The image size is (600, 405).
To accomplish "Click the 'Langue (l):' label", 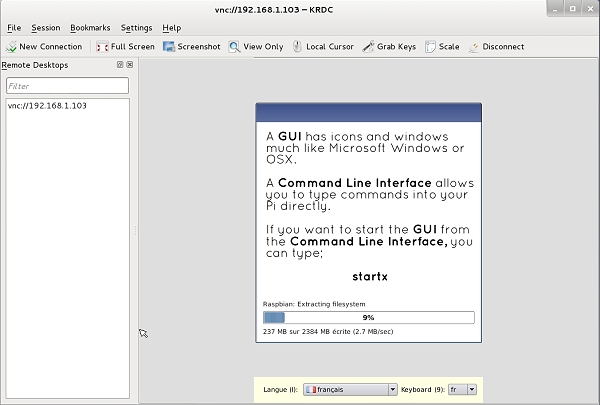I will pyautogui.click(x=280, y=390).
